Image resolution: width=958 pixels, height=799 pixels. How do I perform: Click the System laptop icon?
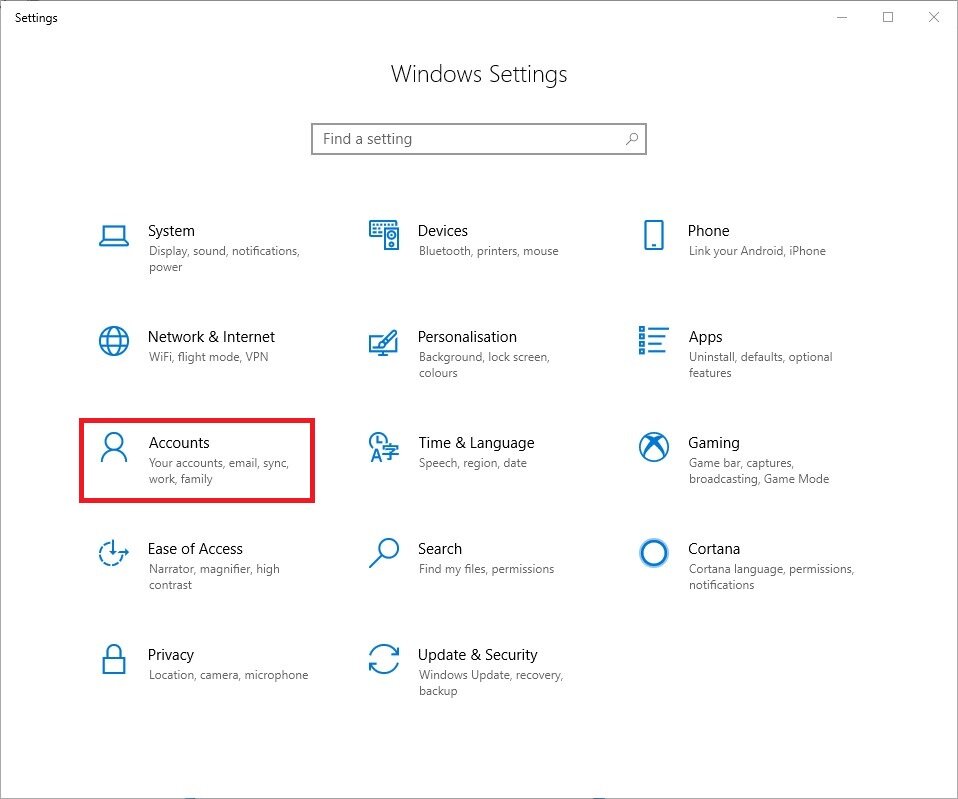click(x=114, y=236)
